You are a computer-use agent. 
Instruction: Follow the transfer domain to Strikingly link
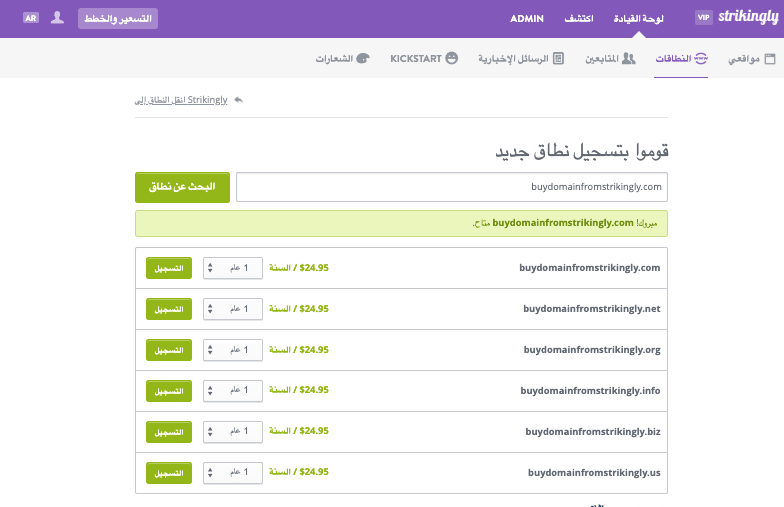[181, 100]
